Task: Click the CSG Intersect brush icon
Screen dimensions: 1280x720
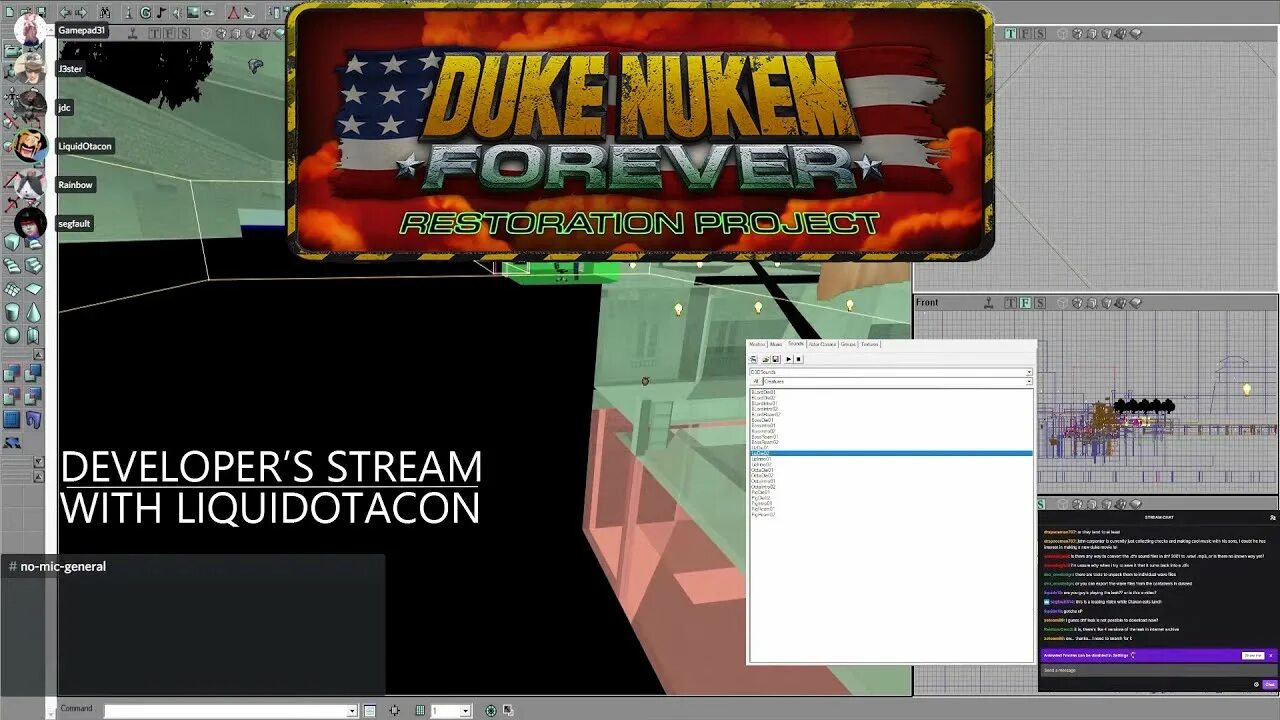Action: pos(12,395)
